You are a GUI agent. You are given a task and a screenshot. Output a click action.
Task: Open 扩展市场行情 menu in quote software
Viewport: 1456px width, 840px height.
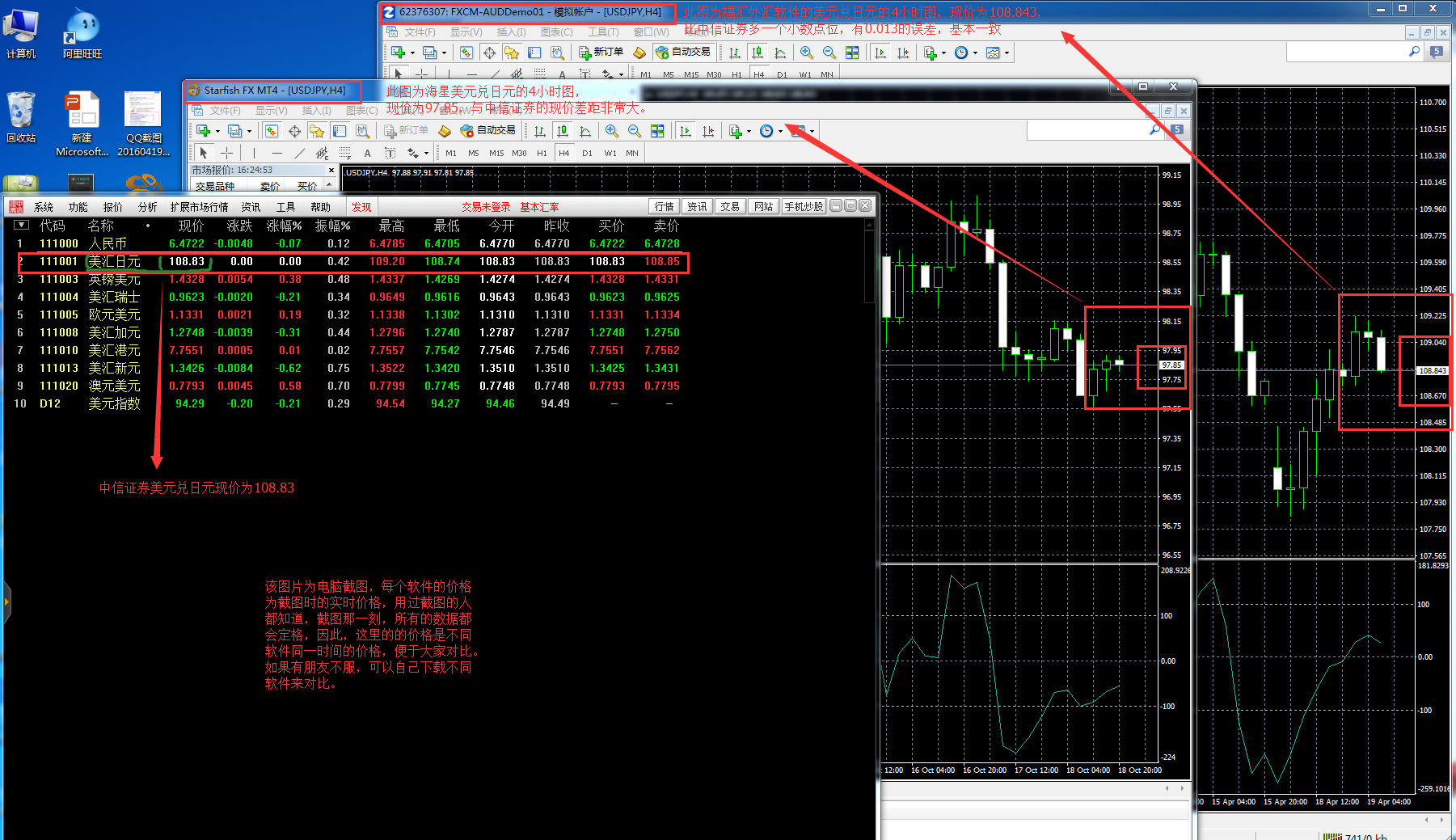point(199,207)
